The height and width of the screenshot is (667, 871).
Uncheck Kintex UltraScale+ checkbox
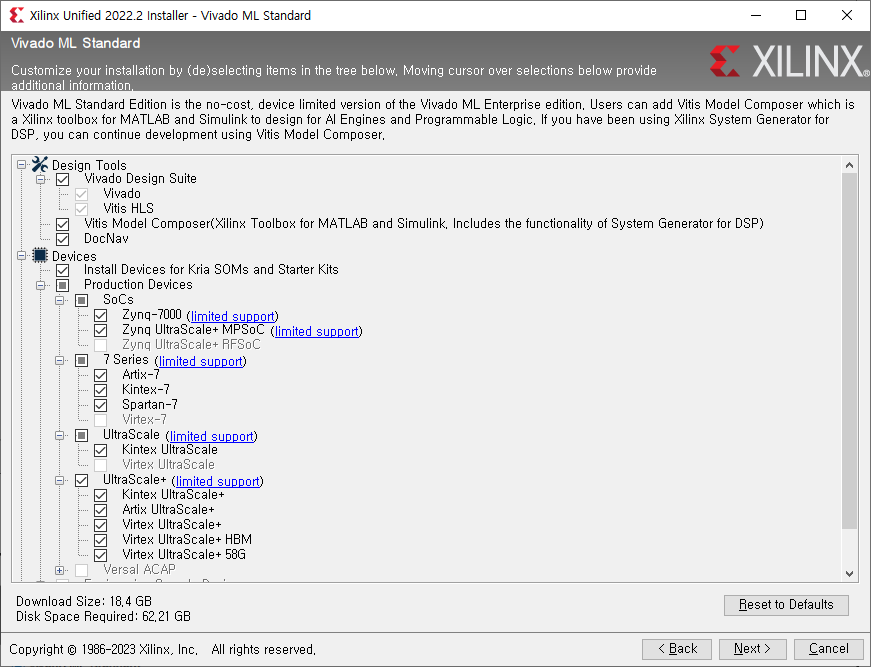coord(101,495)
